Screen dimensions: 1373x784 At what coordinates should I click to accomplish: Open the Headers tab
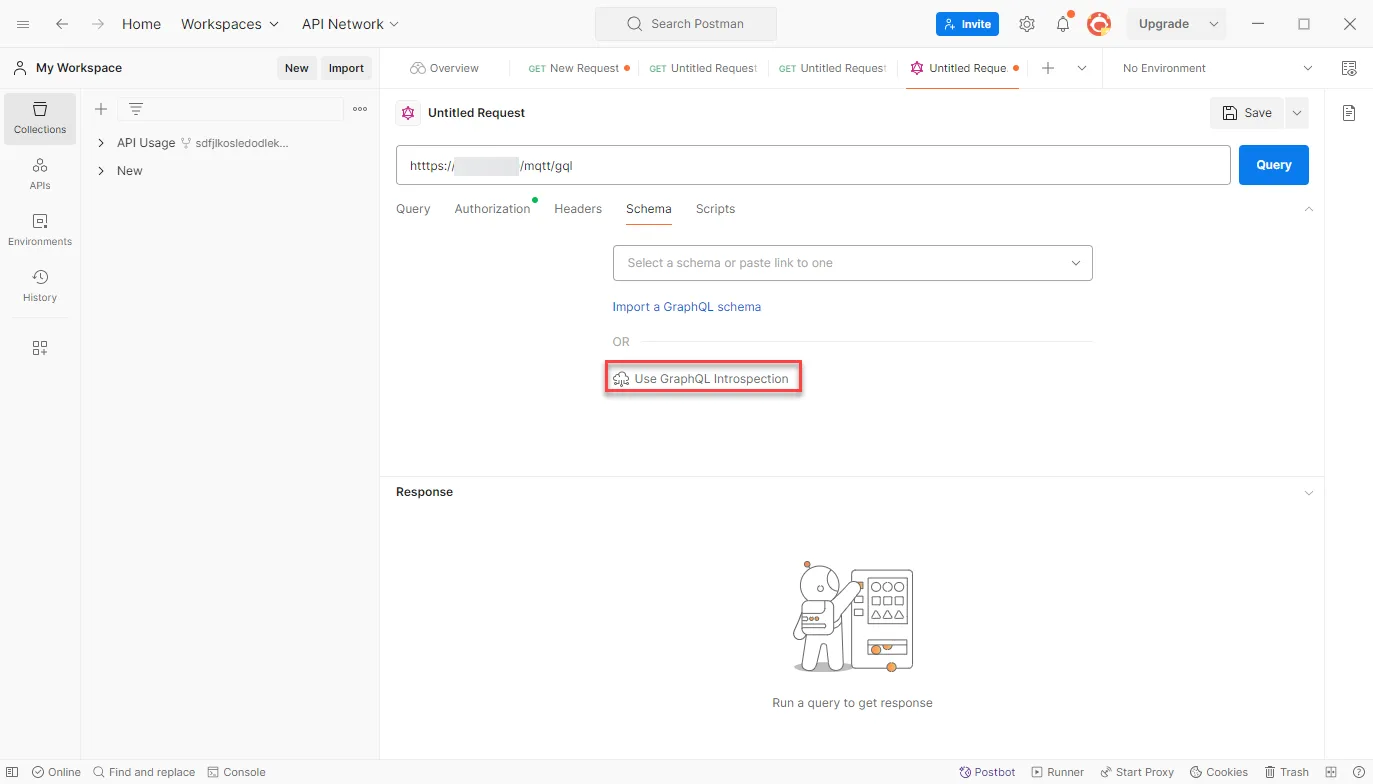578,209
